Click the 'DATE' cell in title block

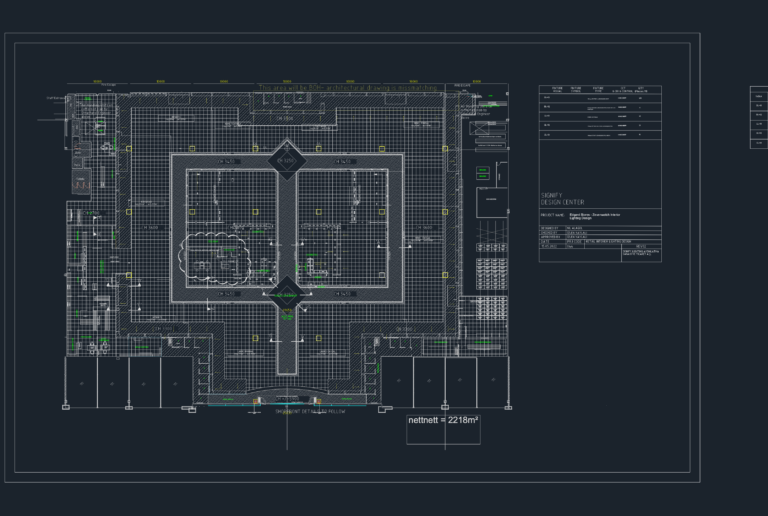pos(552,241)
